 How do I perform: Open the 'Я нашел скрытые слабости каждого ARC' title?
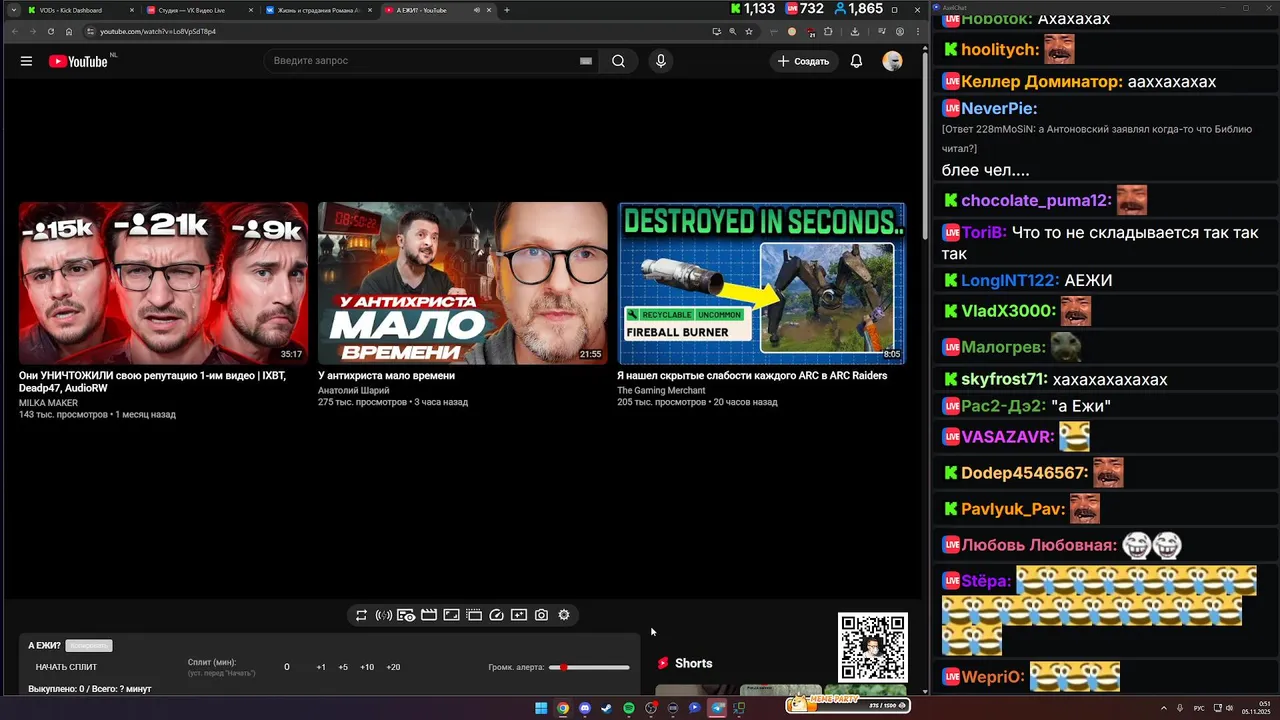click(x=752, y=376)
